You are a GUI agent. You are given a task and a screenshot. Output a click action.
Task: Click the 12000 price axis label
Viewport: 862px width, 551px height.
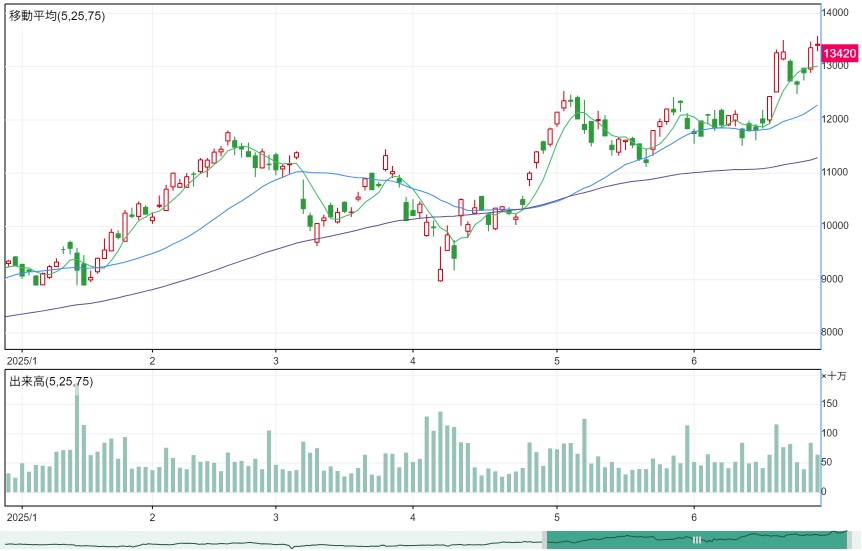click(835, 119)
